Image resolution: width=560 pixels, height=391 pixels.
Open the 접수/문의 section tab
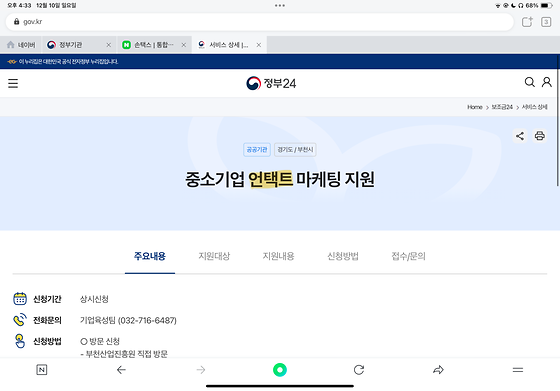pos(408,256)
